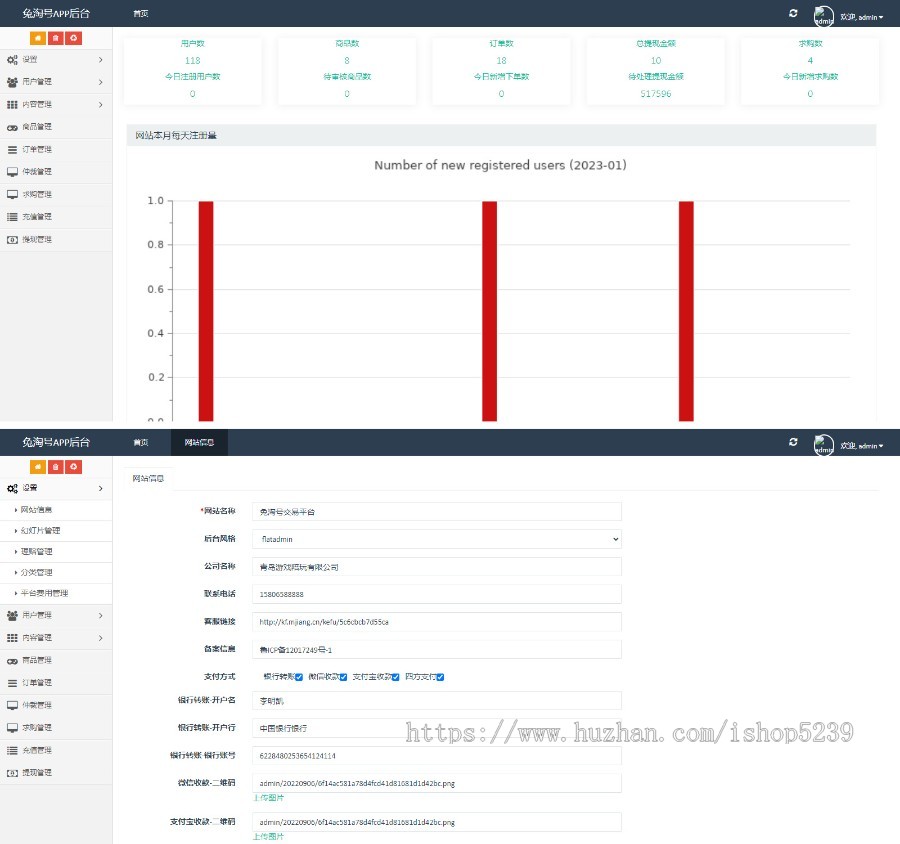Click the red trash icon in the 网站信息 view
Image resolution: width=900 pixels, height=844 pixels.
(x=56, y=467)
